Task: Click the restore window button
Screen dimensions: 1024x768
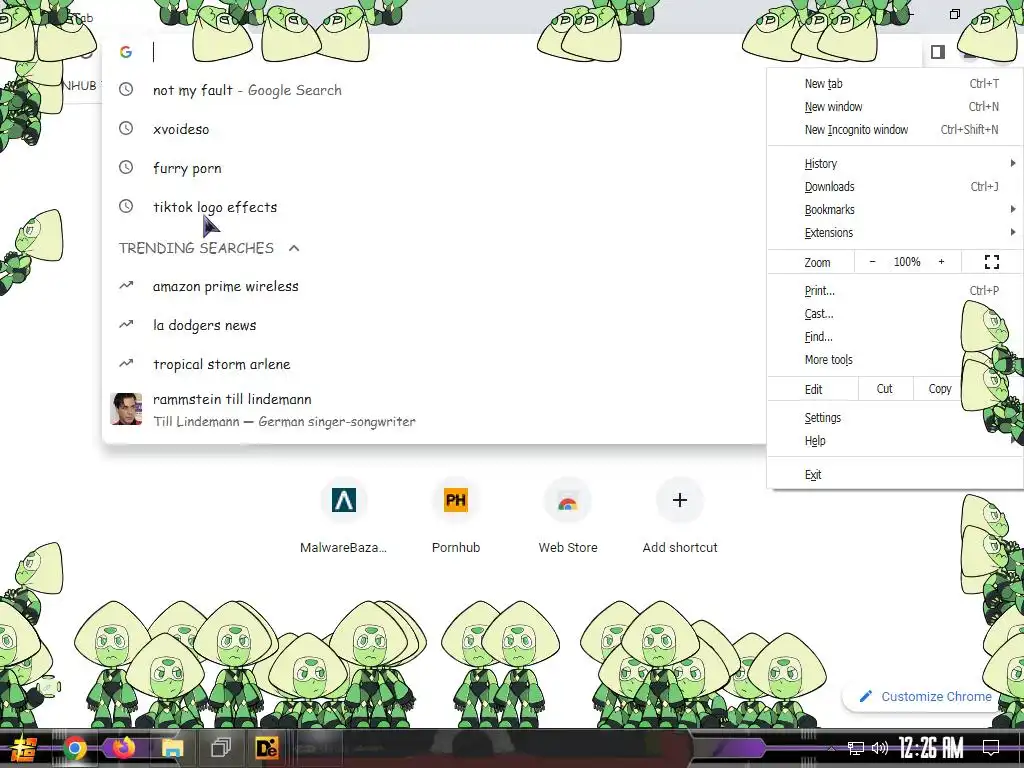Action: click(954, 14)
